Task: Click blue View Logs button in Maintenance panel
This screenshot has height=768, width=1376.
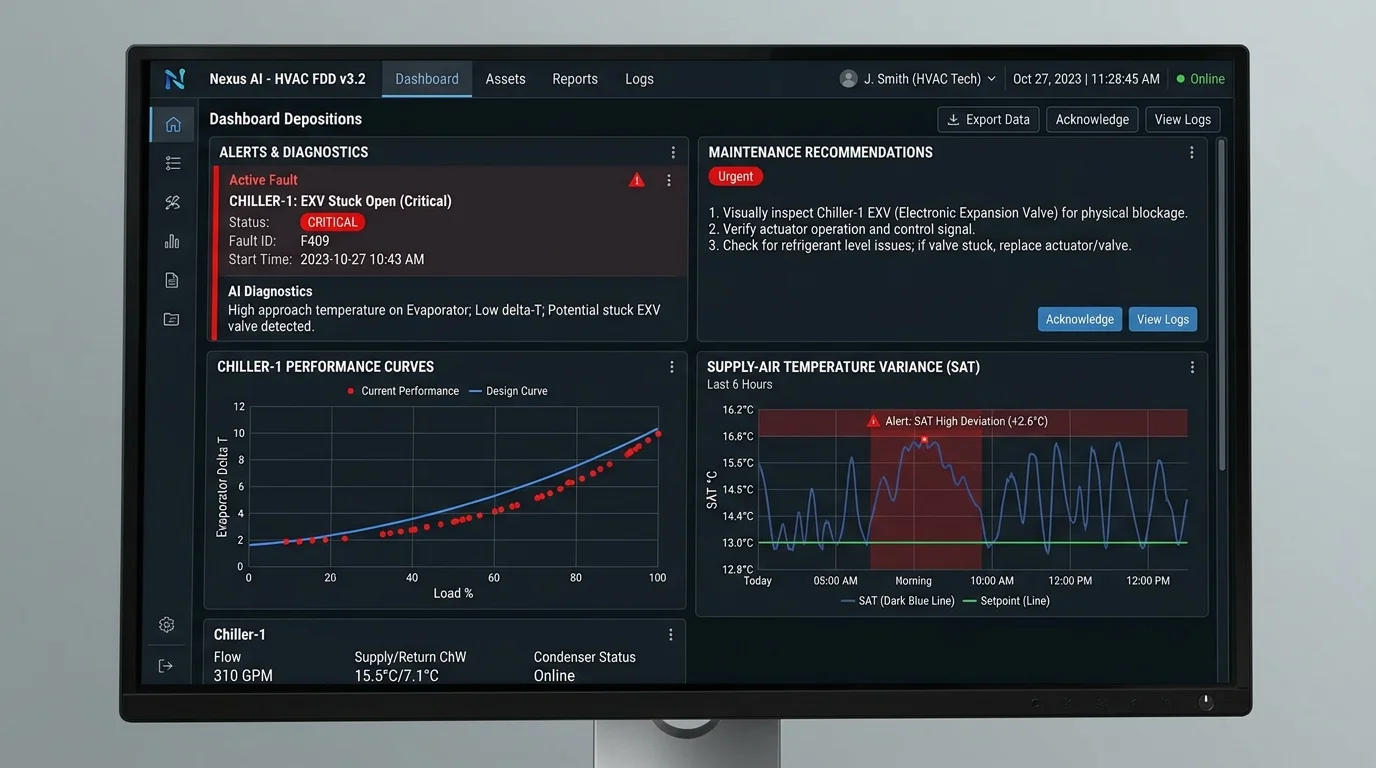Action: [x=1163, y=319]
